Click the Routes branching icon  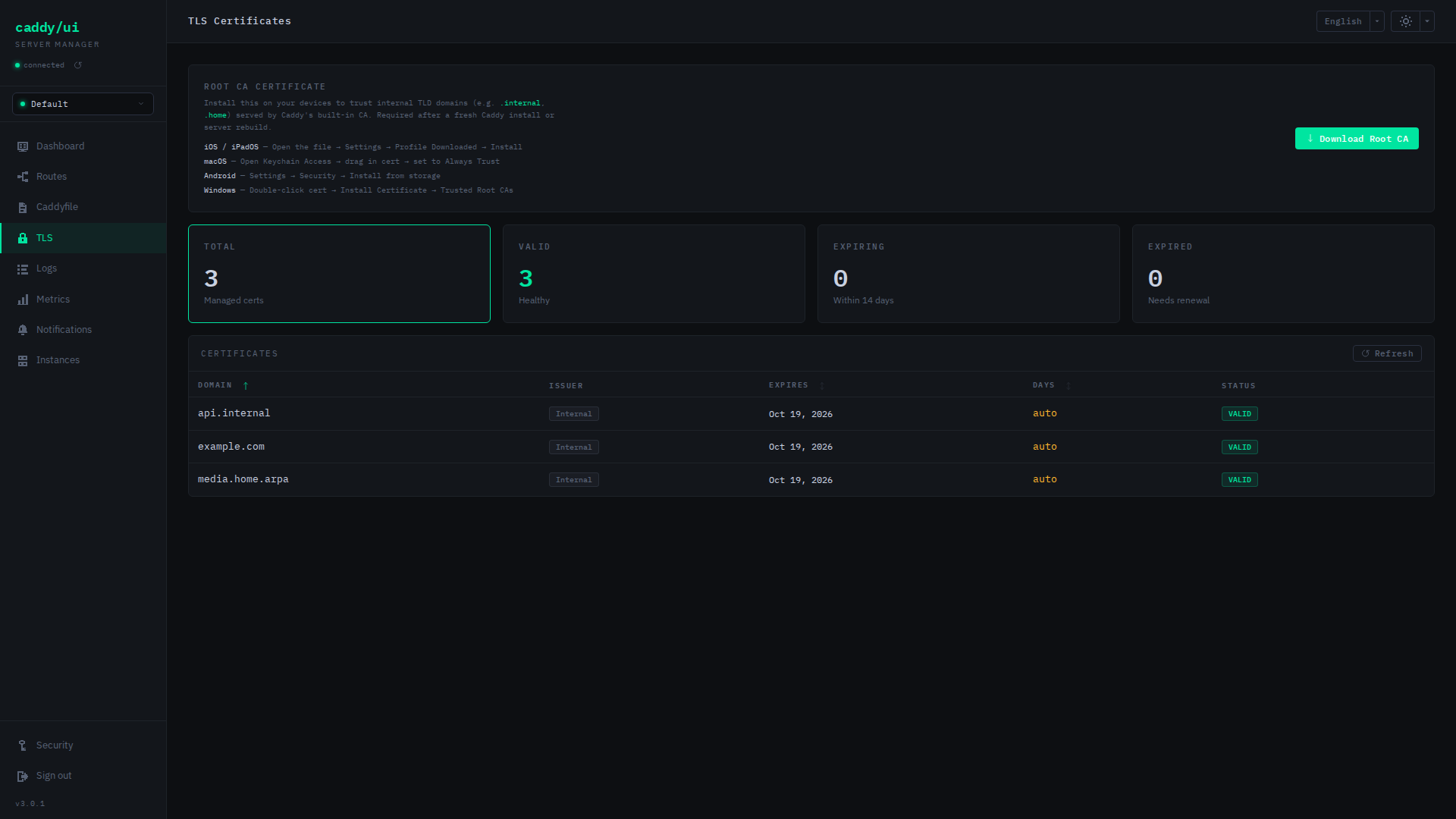point(23,177)
